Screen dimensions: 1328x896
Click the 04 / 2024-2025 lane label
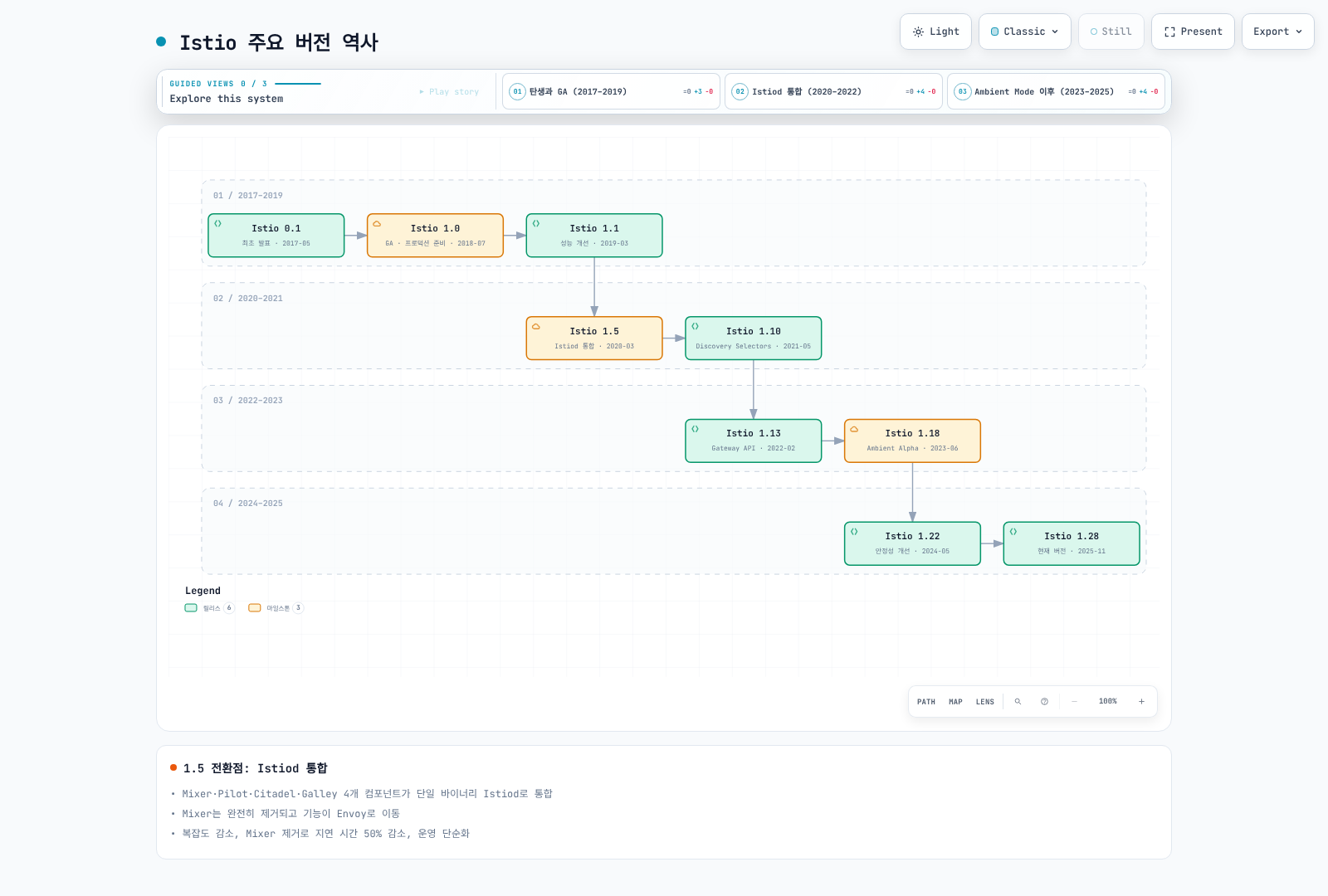(x=248, y=504)
